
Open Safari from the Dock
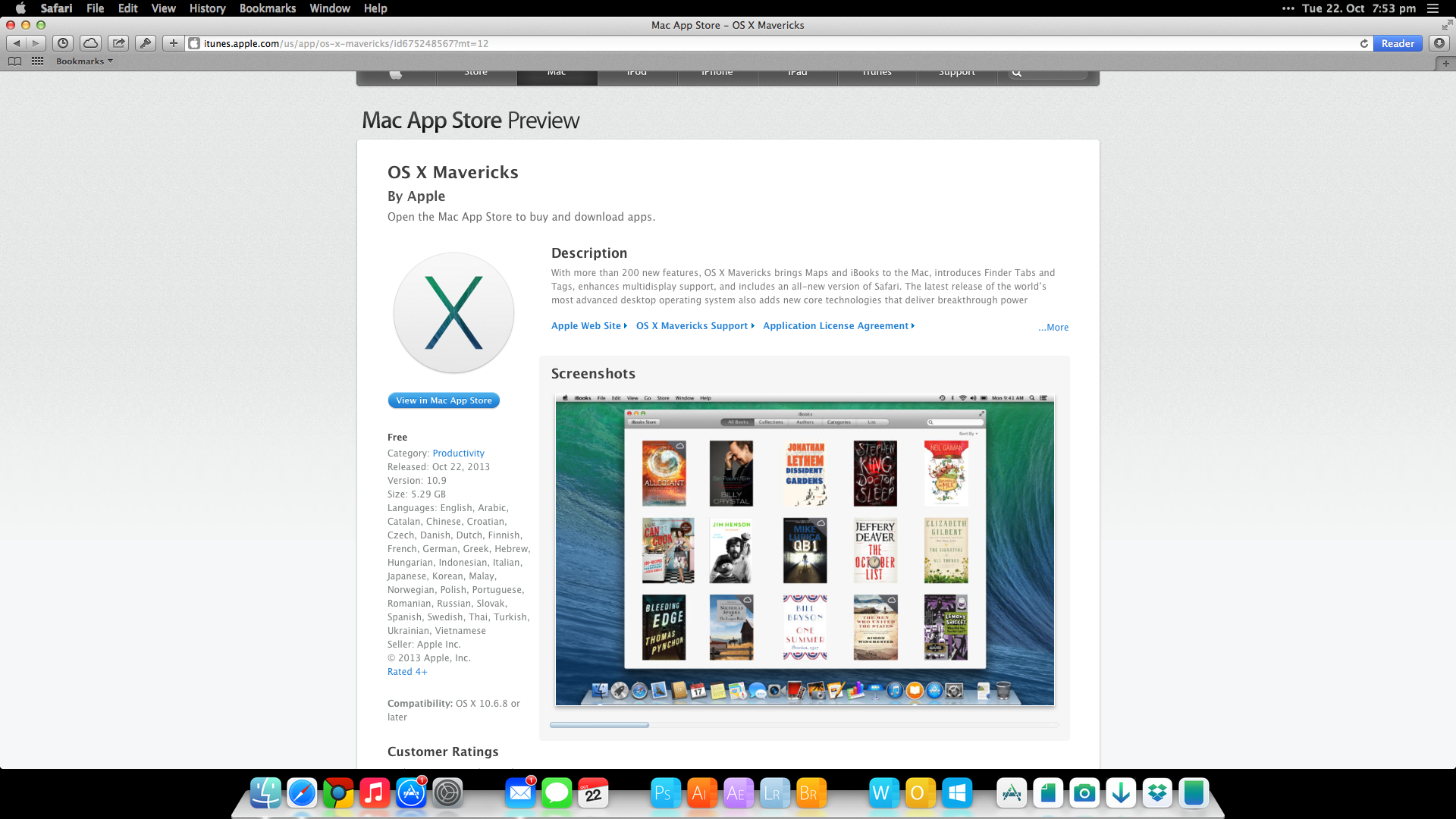coord(302,793)
